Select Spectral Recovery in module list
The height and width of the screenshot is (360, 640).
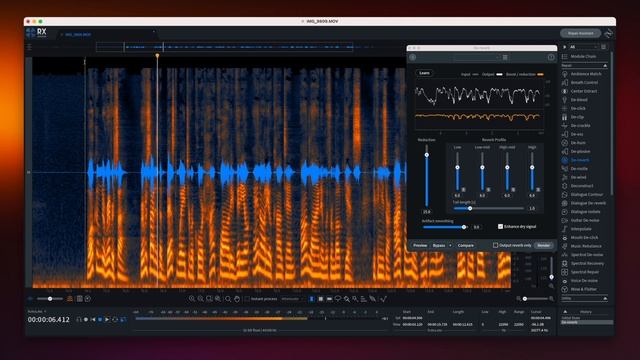pyautogui.click(x=582, y=263)
